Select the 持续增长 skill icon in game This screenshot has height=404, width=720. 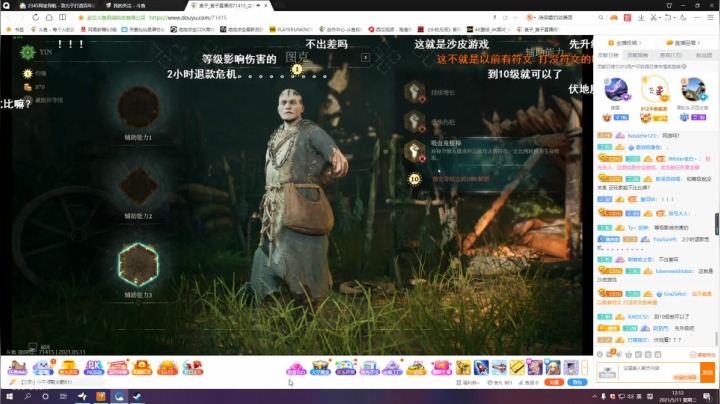tap(415, 92)
